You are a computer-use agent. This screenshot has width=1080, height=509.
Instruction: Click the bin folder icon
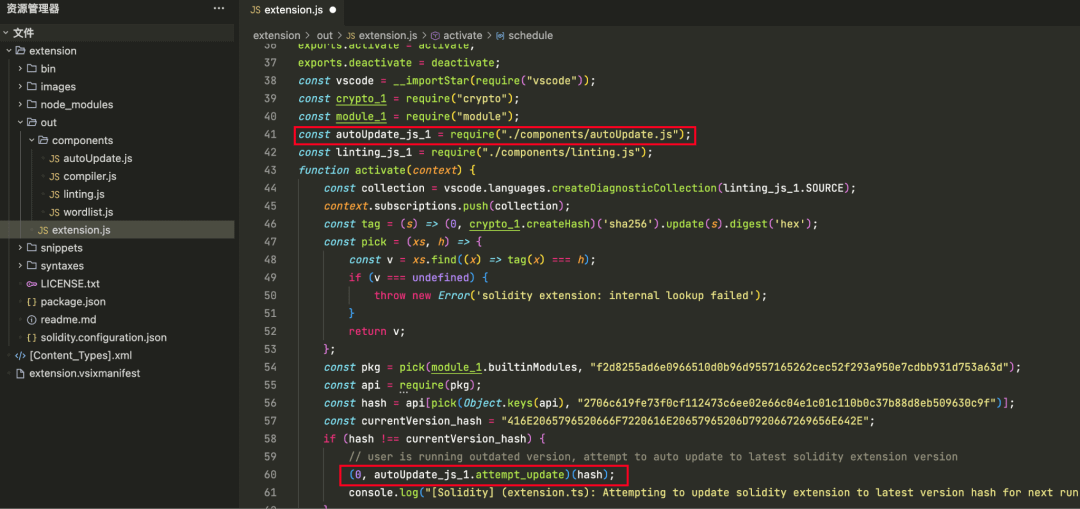click(x=32, y=69)
